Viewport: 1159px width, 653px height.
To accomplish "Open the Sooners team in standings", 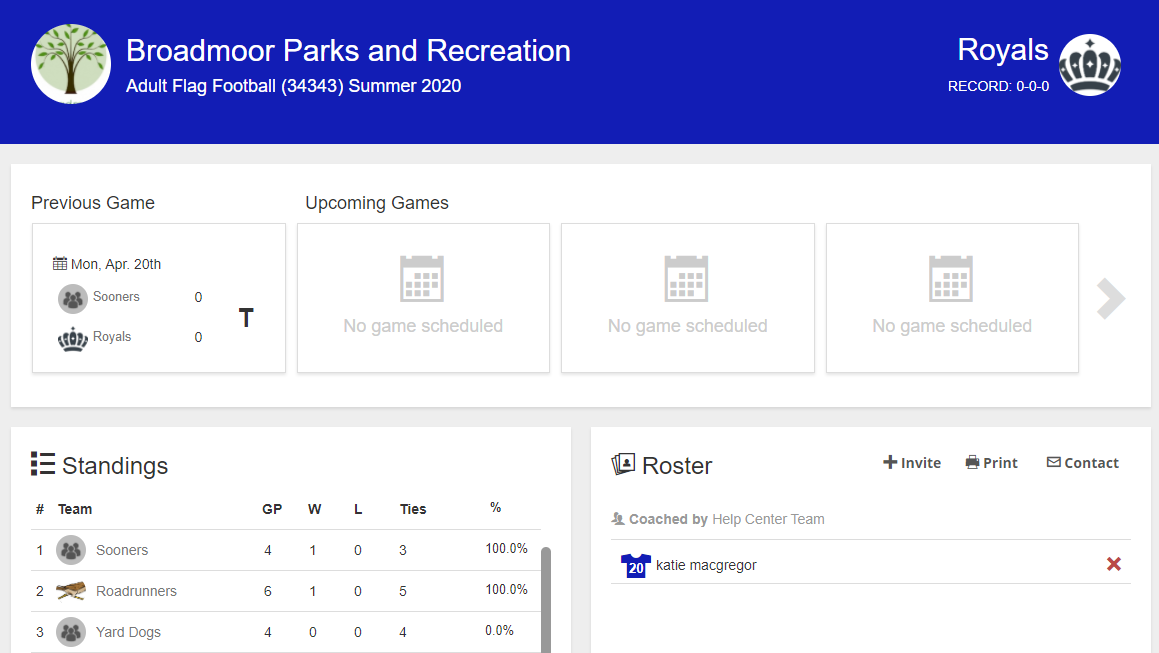I will (122, 550).
